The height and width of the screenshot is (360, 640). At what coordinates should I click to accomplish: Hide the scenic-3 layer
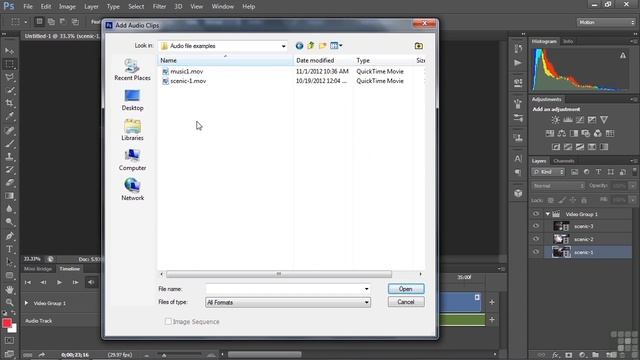pos(536,226)
